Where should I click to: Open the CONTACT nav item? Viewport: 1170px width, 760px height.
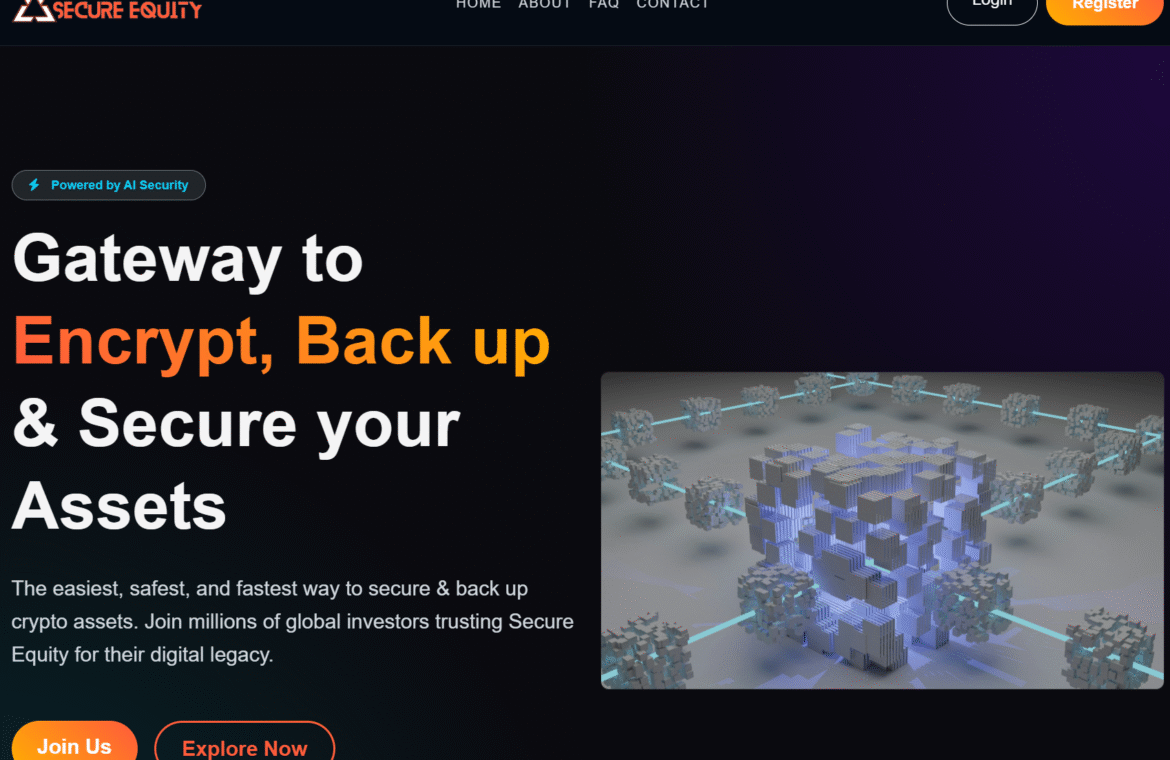tap(672, 4)
